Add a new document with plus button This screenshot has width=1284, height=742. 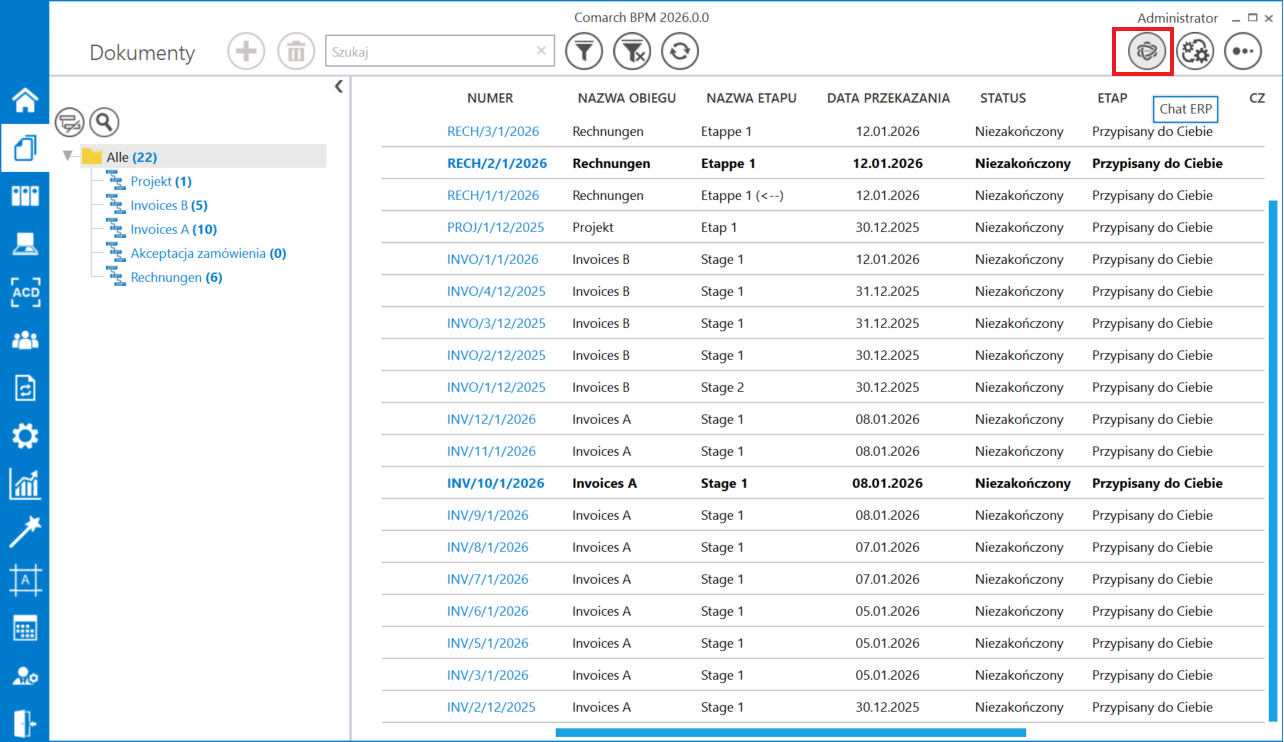pos(246,51)
